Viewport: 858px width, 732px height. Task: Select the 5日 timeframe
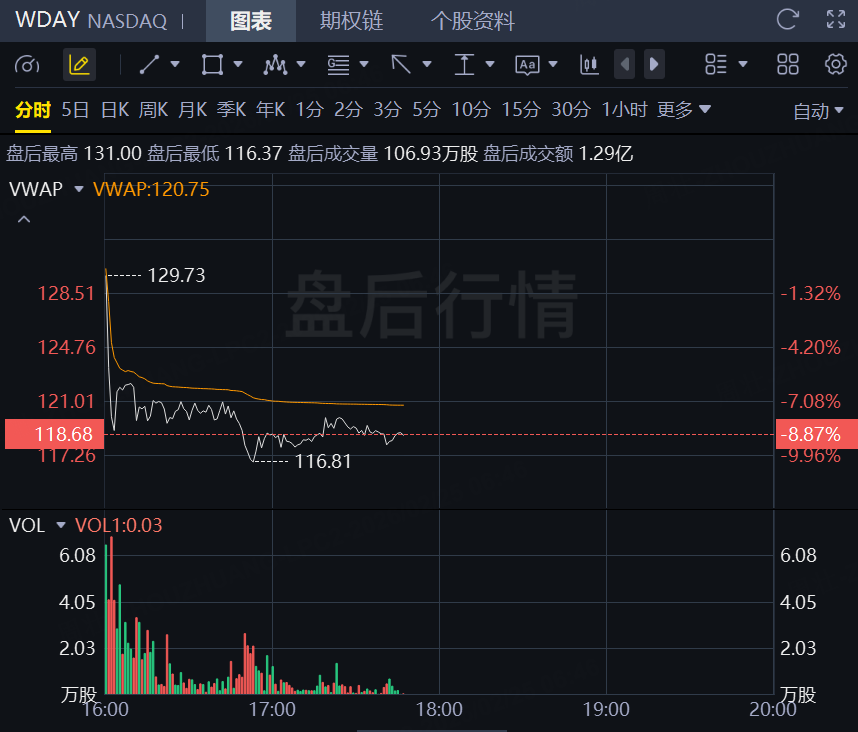(75, 110)
